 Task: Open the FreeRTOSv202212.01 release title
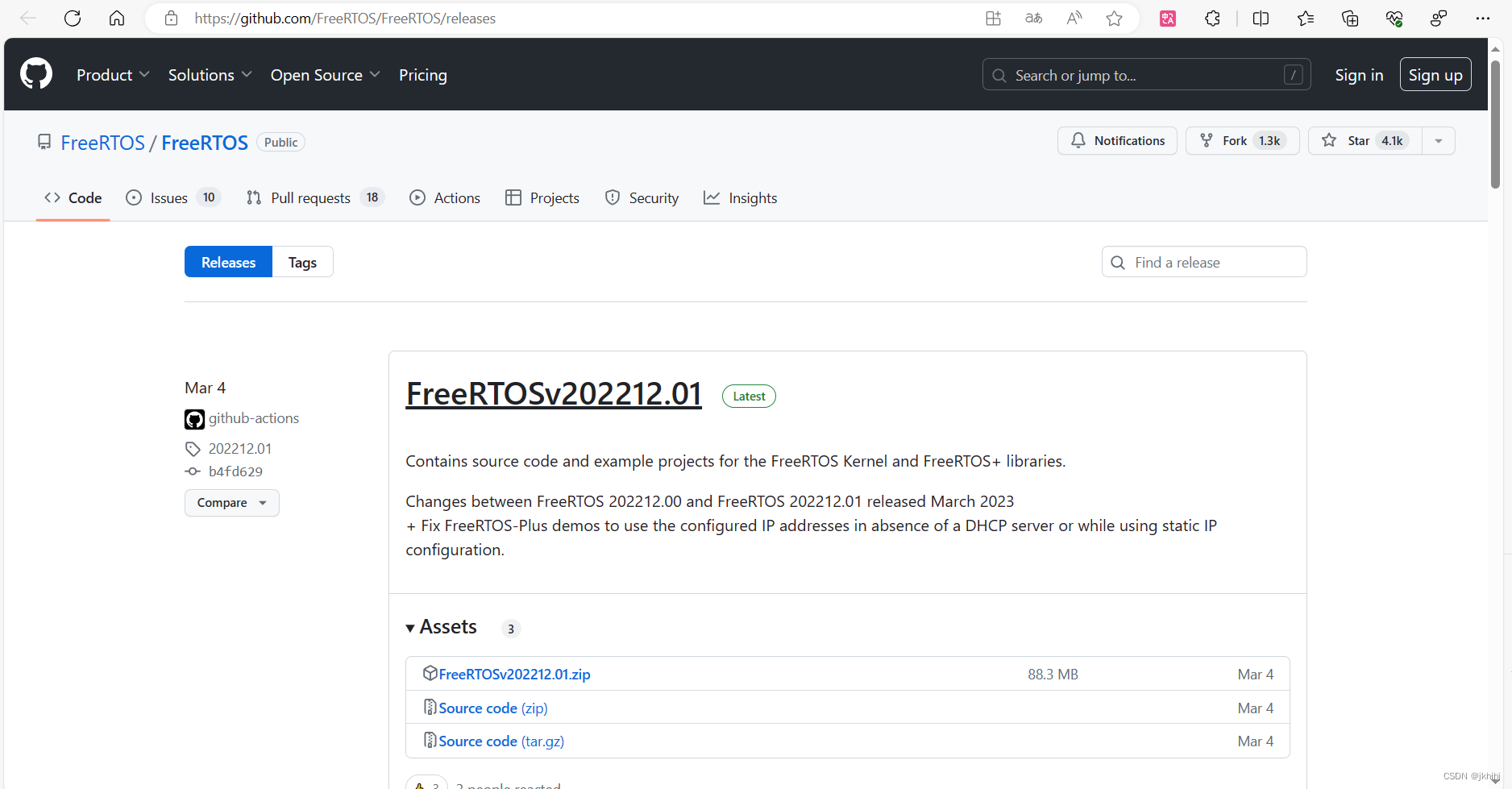pyautogui.click(x=554, y=394)
